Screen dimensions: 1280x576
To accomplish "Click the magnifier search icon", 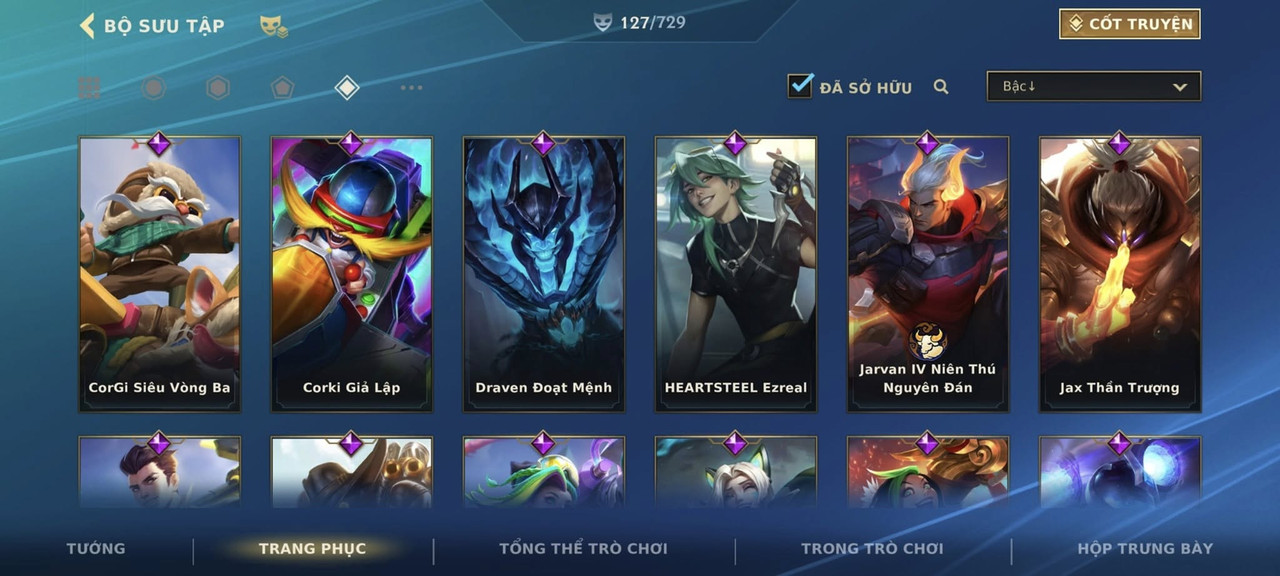I will coord(941,87).
